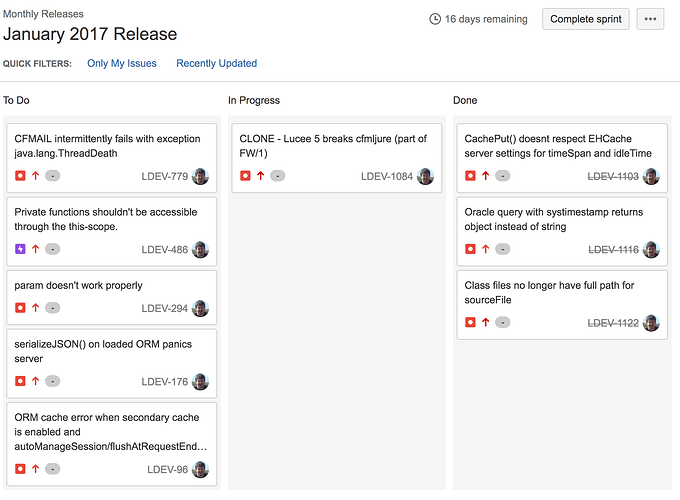The width and height of the screenshot is (680, 500).
Task: Open the LDEV-779 issue key link
Action: [x=164, y=176]
